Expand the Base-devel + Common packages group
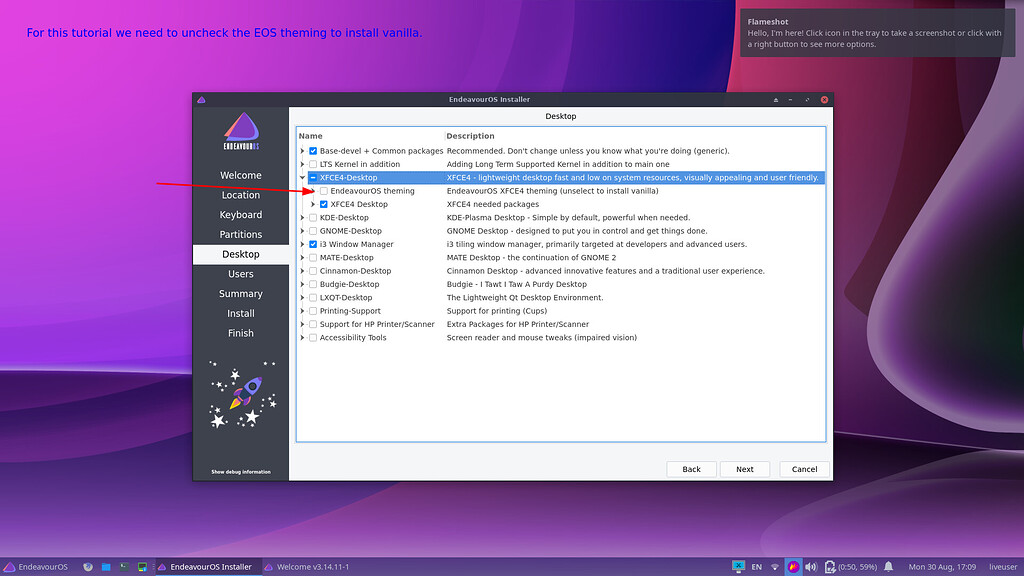1024x576 pixels. 302,151
